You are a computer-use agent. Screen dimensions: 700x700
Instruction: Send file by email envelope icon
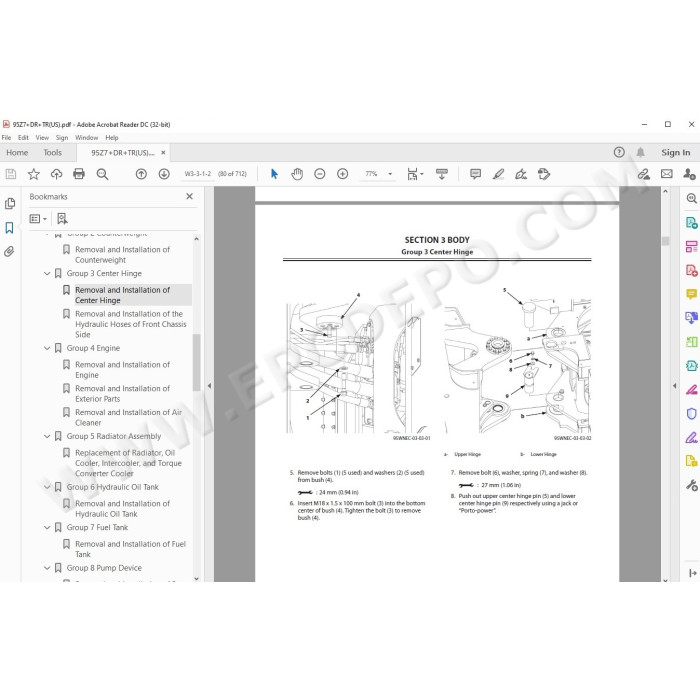[667, 174]
